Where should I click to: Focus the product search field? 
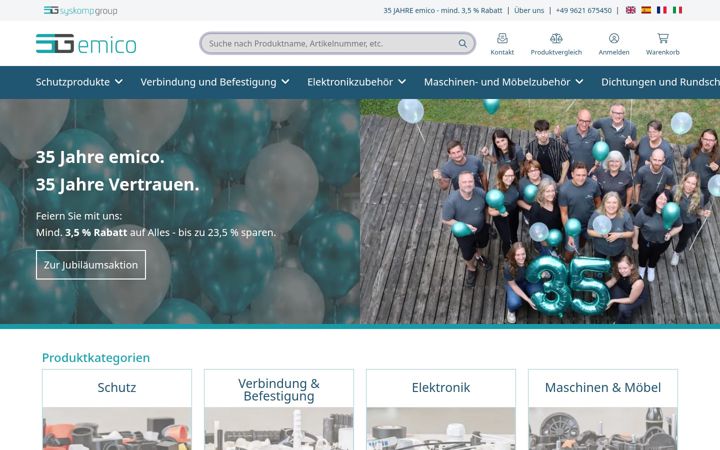pos(338,43)
